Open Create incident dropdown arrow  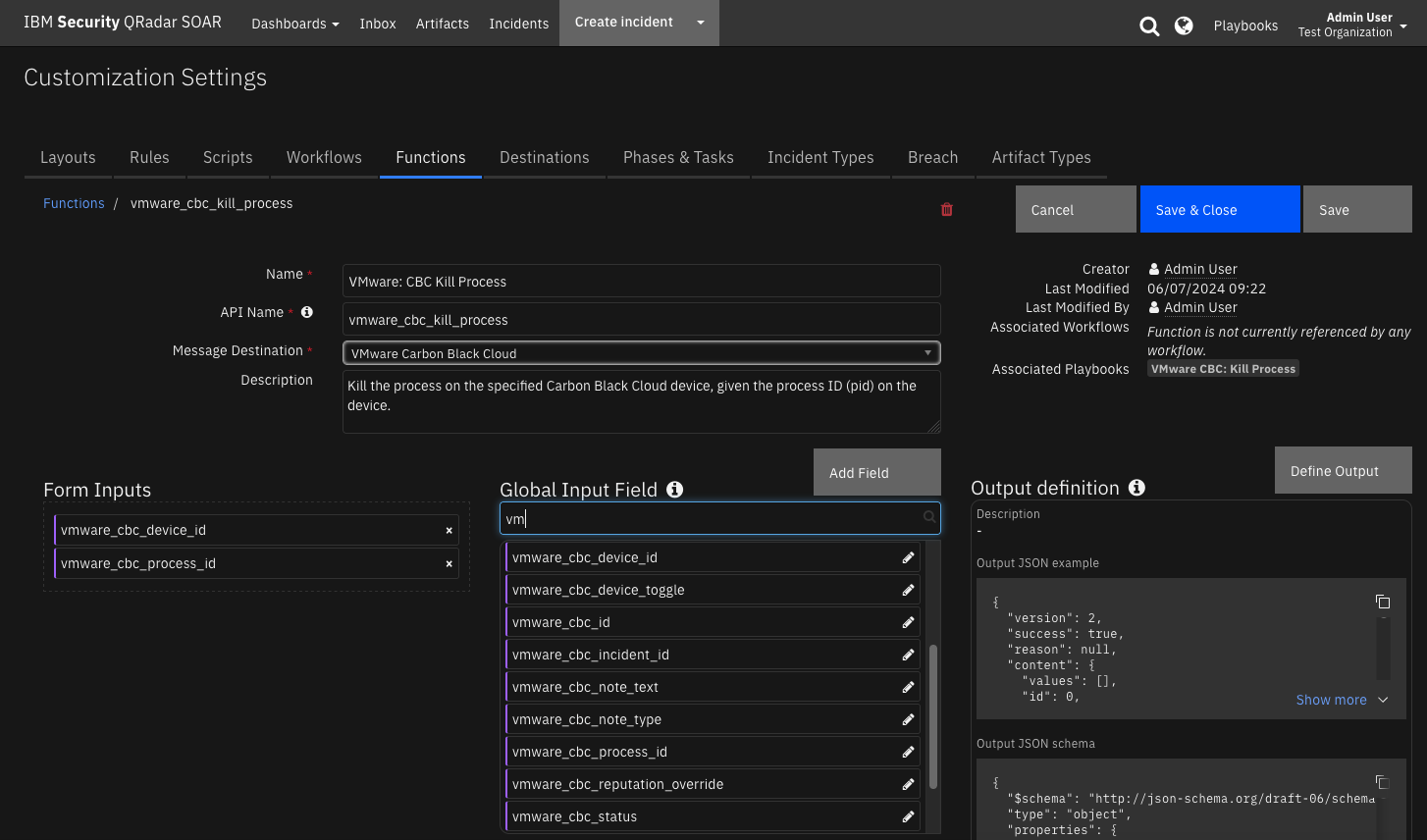point(701,23)
